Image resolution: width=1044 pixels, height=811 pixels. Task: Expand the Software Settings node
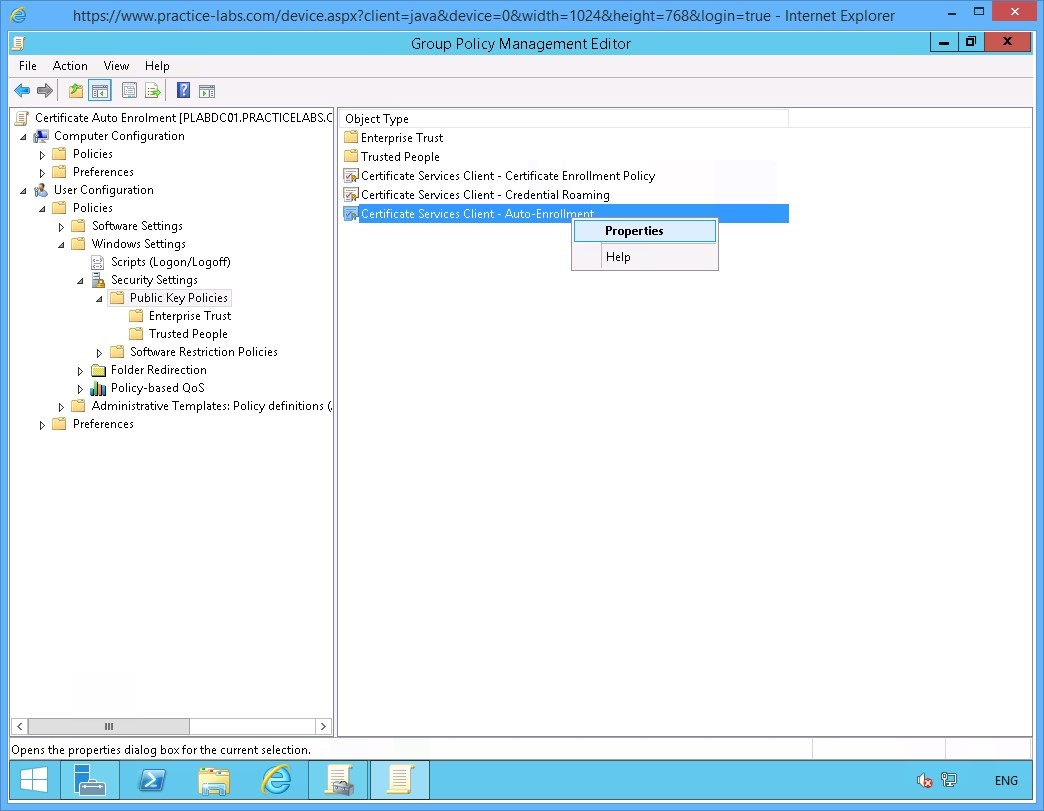point(62,225)
